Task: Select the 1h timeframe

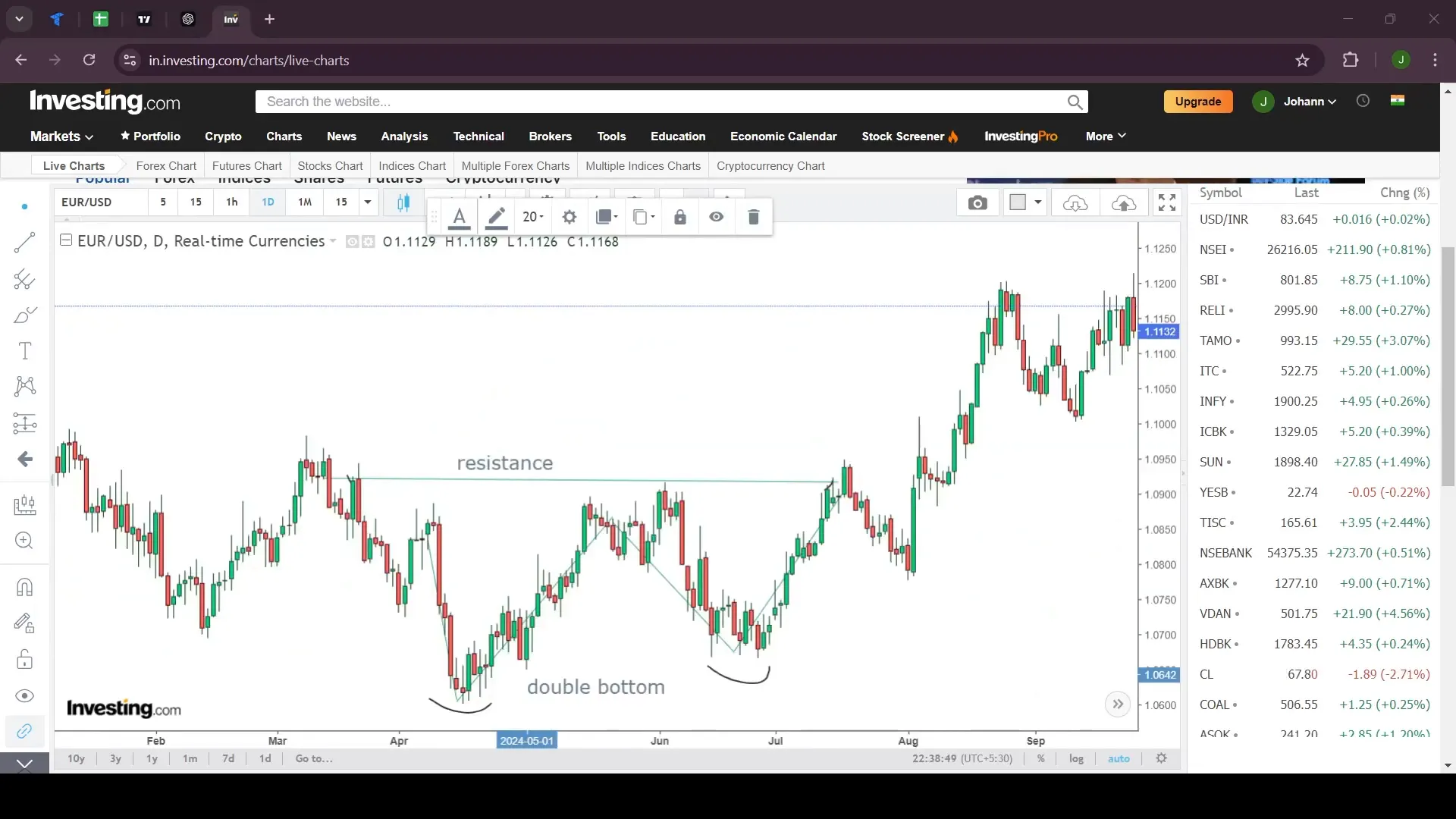Action: pyautogui.click(x=232, y=202)
